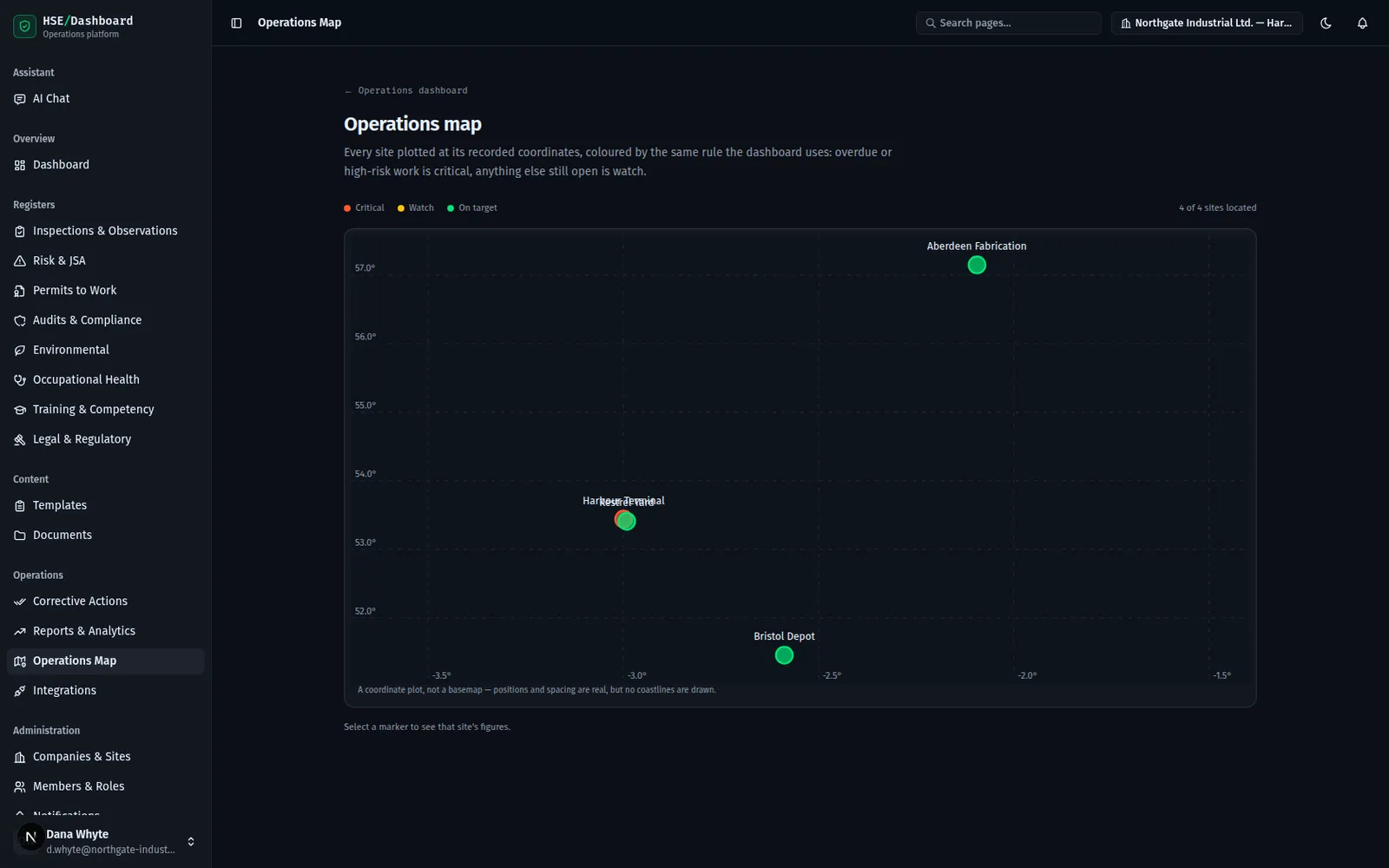Open Reports & Analytics page
Image resolution: width=1389 pixels, height=868 pixels.
tap(105, 631)
